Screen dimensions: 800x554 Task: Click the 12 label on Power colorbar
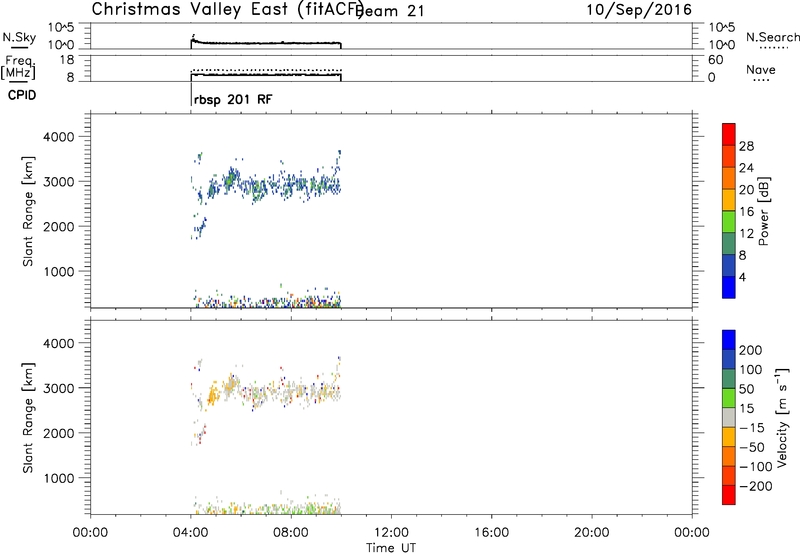746,234
